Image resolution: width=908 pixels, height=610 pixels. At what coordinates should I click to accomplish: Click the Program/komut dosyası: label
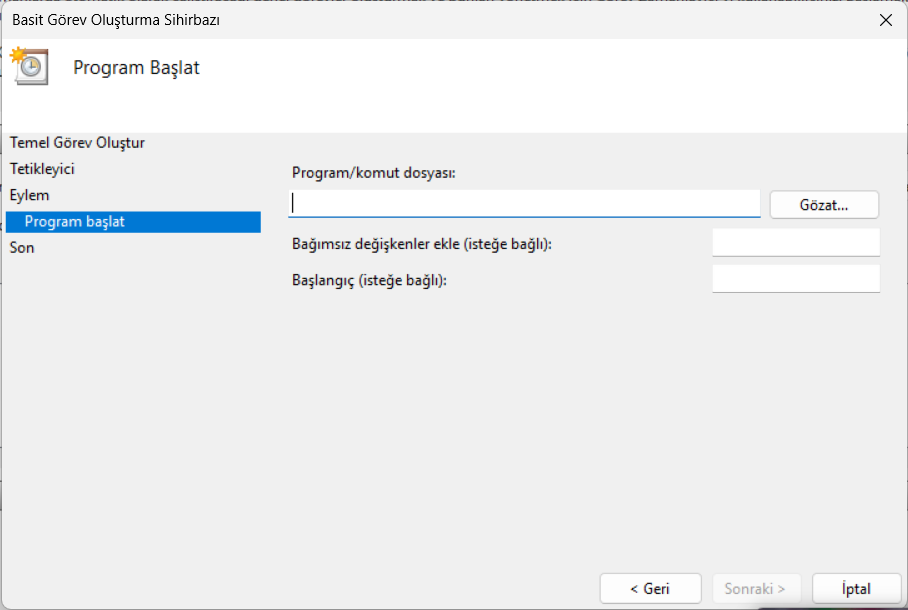click(374, 173)
